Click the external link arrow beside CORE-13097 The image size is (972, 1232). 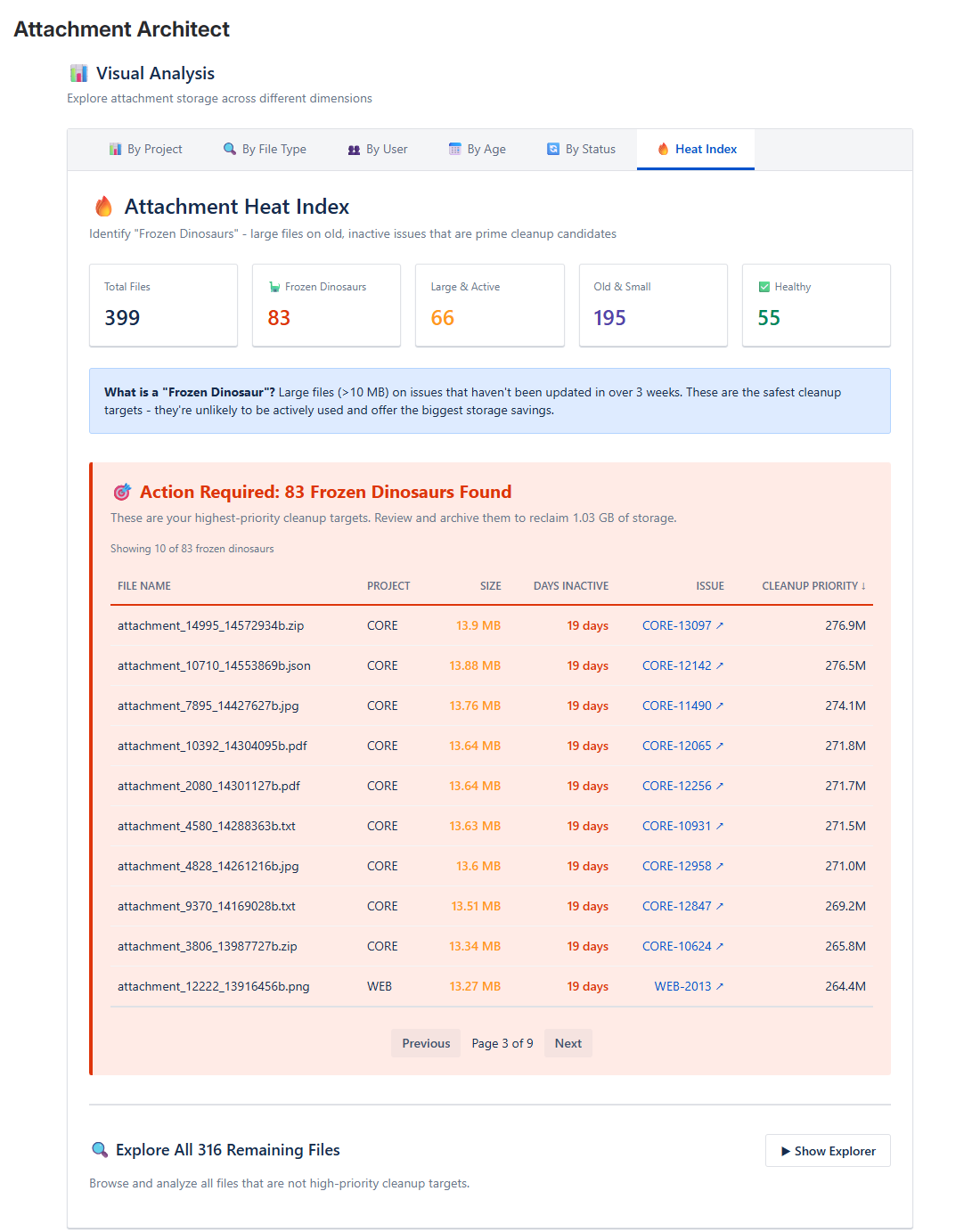coord(720,625)
